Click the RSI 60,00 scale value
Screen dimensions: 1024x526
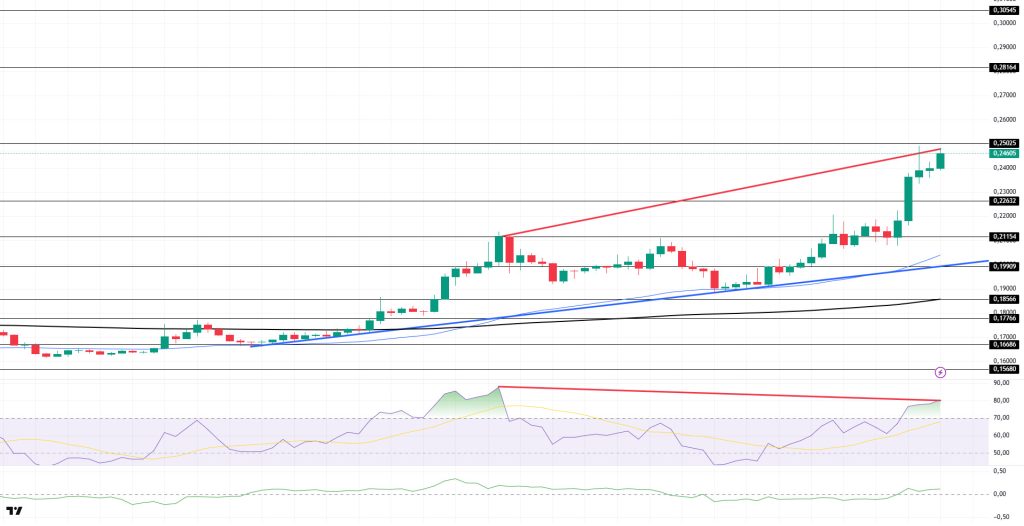click(1002, 435)
